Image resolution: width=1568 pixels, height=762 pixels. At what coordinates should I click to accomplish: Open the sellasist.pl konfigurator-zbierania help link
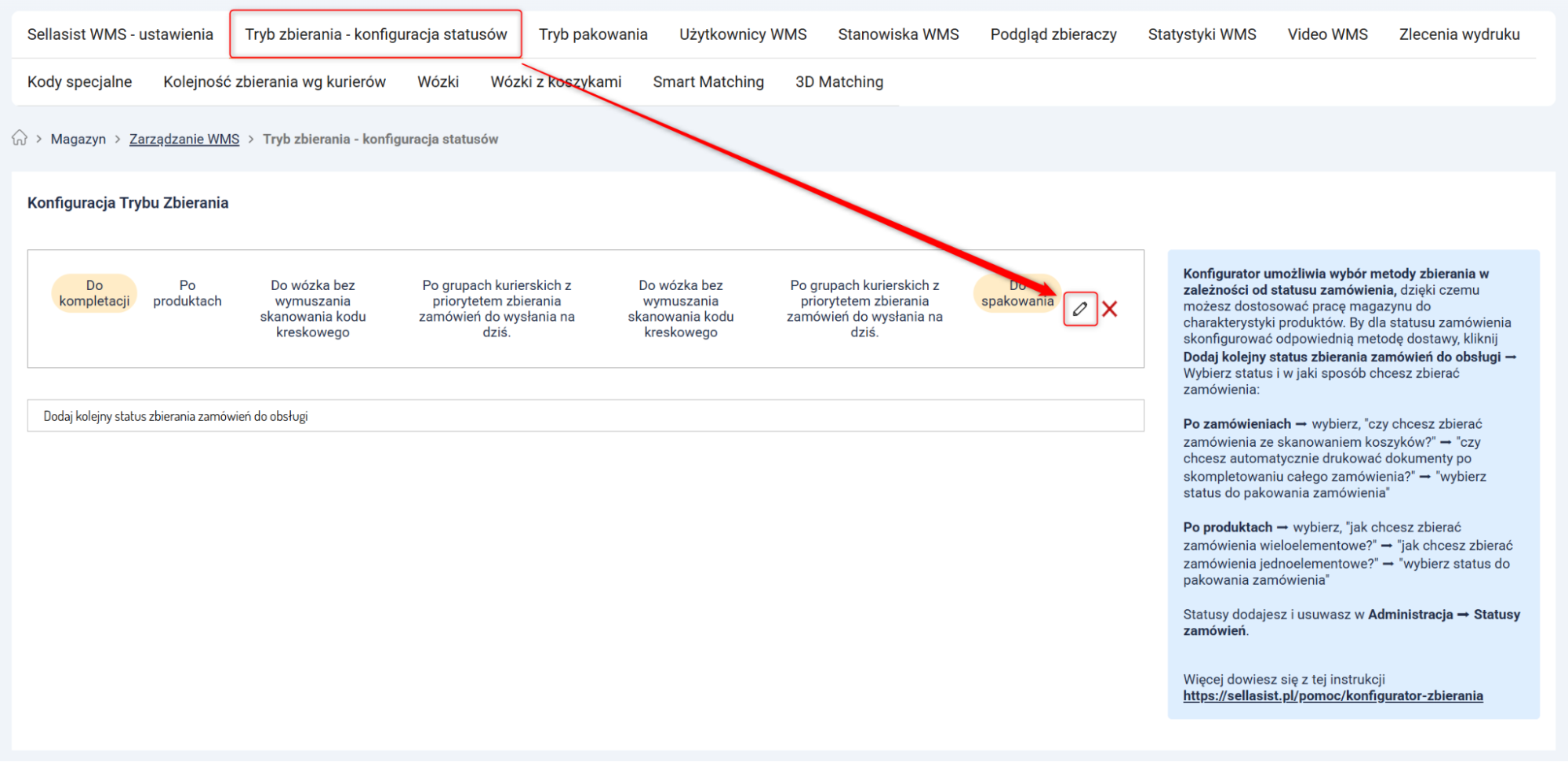(x=1333, y=695)
